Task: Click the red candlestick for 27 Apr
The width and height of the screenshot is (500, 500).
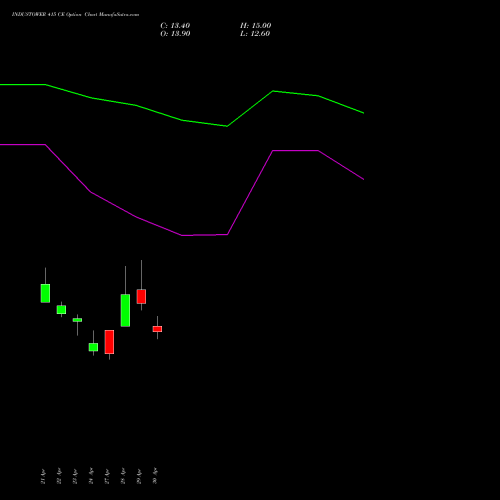Action: tap(109, 342)
